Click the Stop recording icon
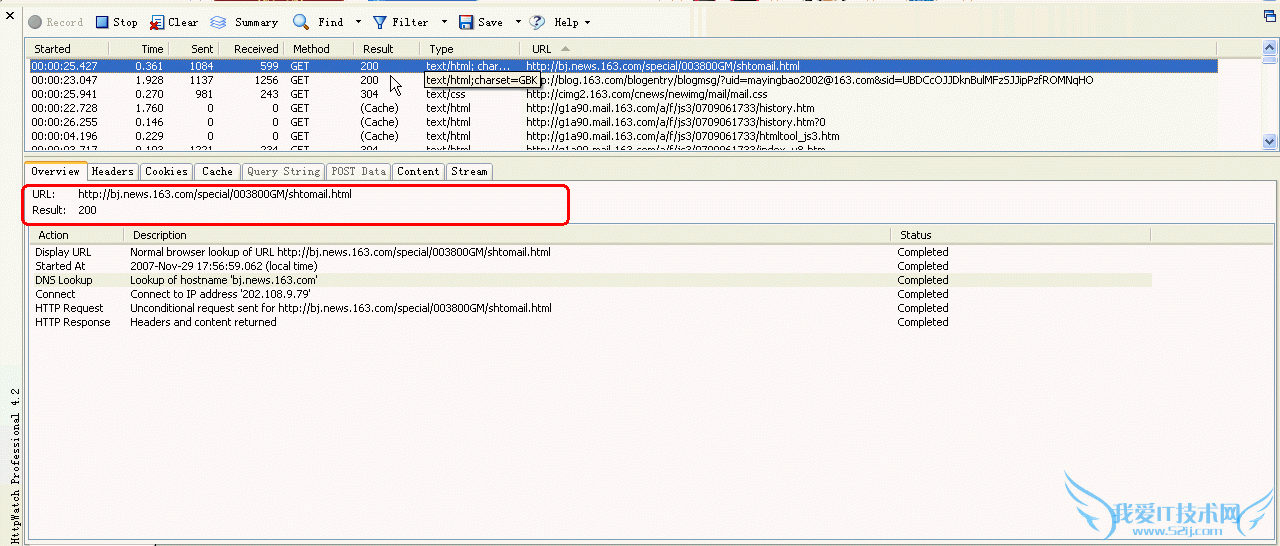 [102, 22]
